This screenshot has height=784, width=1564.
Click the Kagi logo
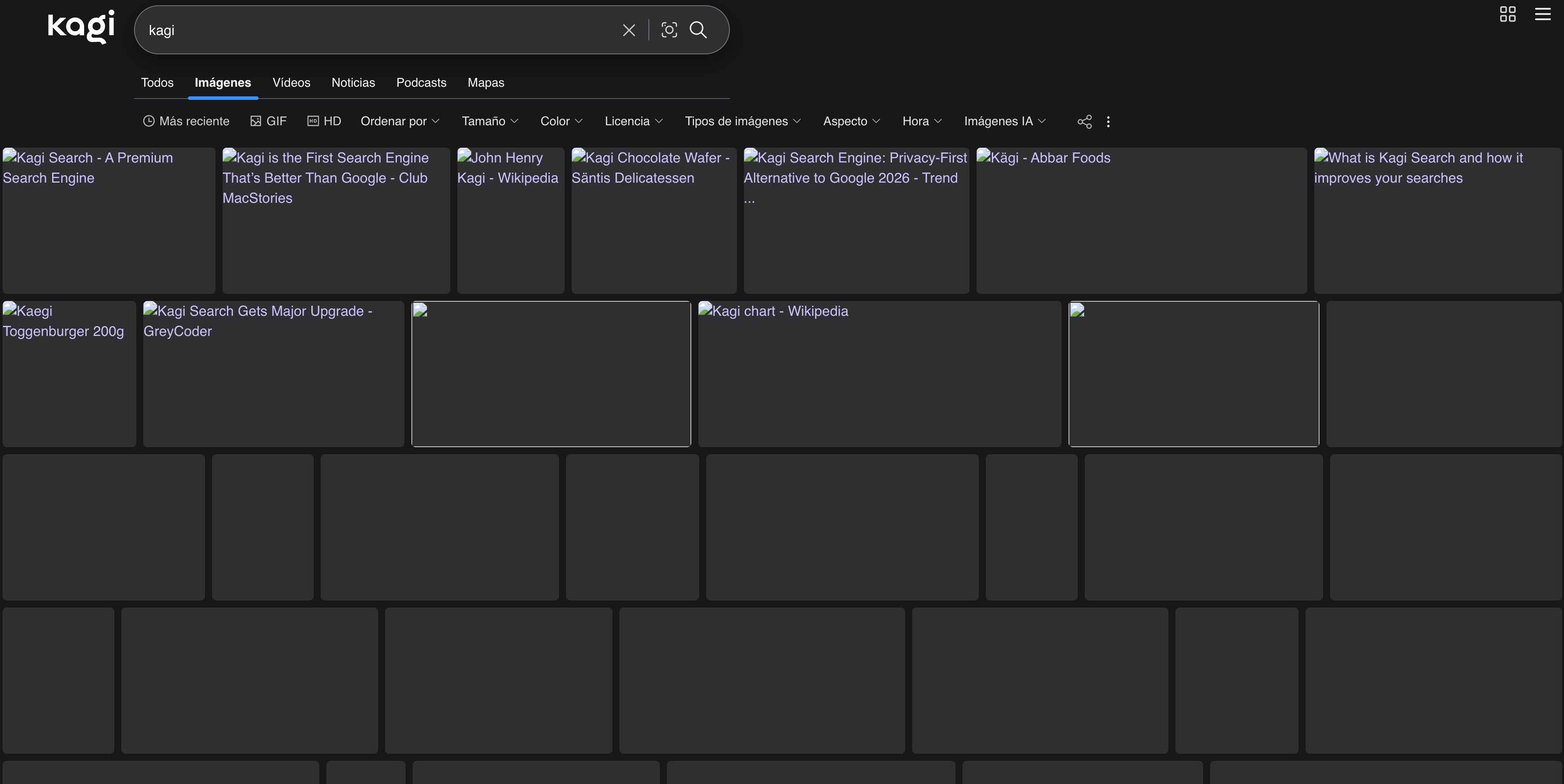point(81,27)
